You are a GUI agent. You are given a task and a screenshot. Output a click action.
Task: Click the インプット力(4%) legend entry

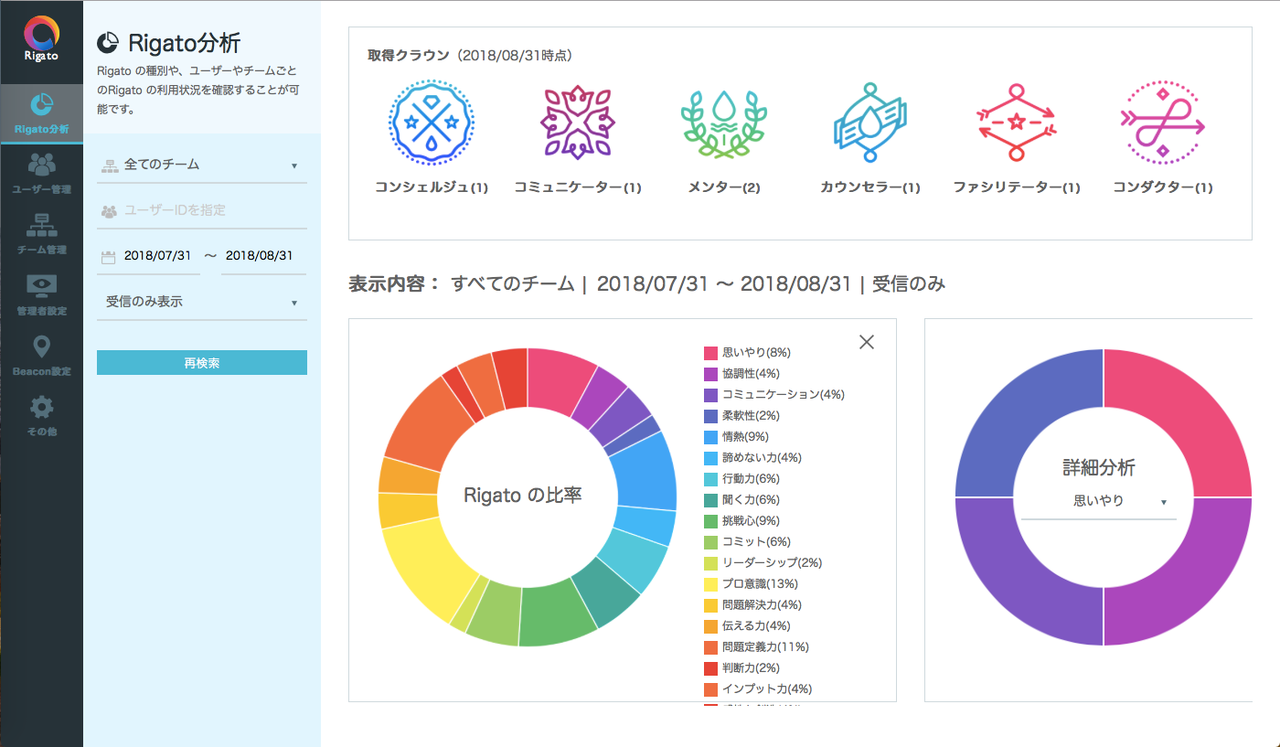point(758,689)
